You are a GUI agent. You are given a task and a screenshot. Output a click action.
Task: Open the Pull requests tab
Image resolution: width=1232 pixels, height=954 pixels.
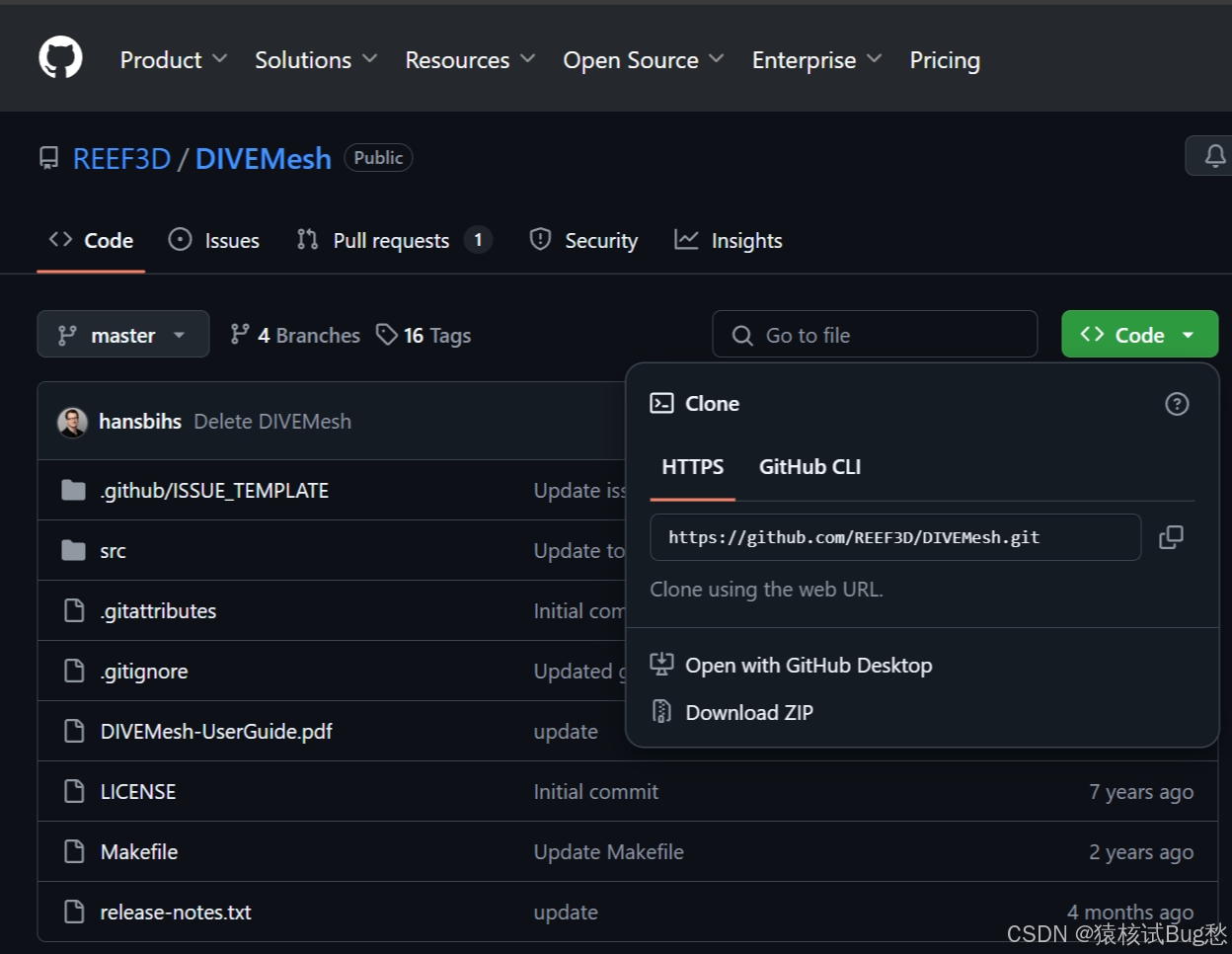[x=394, y=240]
